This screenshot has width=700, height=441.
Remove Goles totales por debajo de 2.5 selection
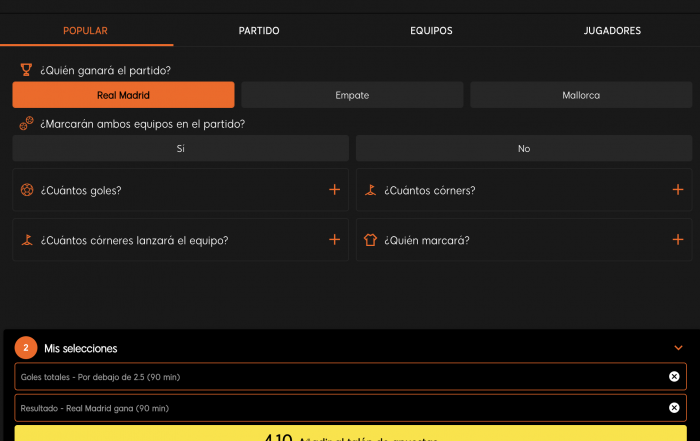(x=674, y=377)
